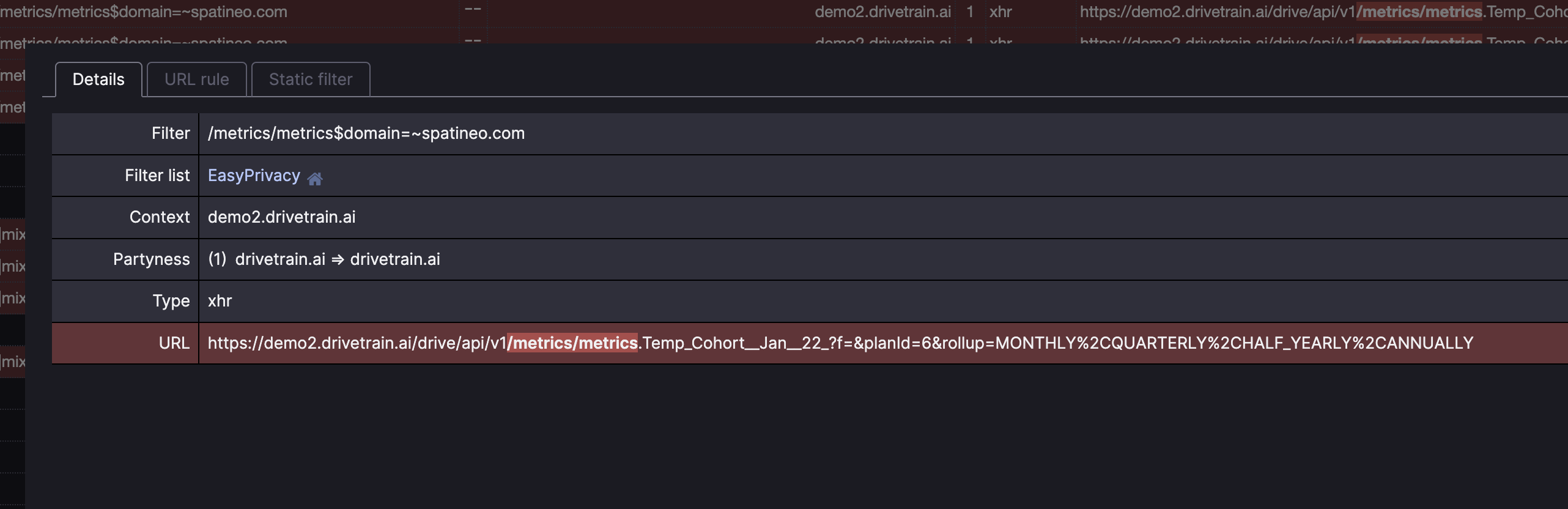The width and height of the screenshot is (1568, 509).
Task: Click the Partyness row label
Action: (x=151, y=259)
